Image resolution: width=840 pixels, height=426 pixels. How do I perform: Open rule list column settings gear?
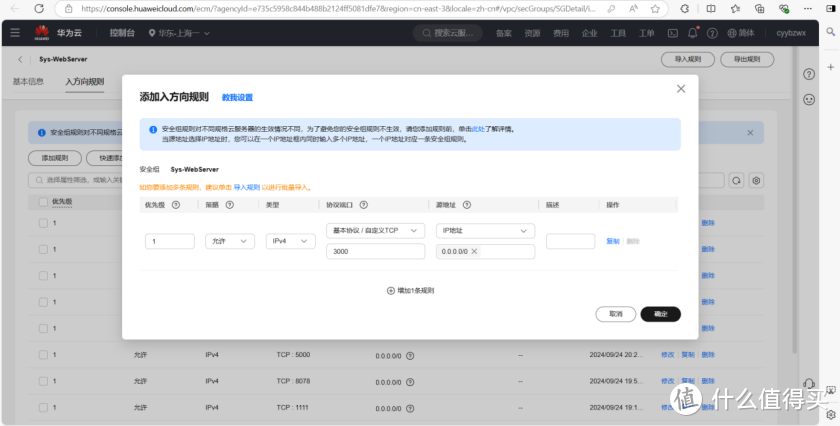pyautogui.click(x=756, y=181)
